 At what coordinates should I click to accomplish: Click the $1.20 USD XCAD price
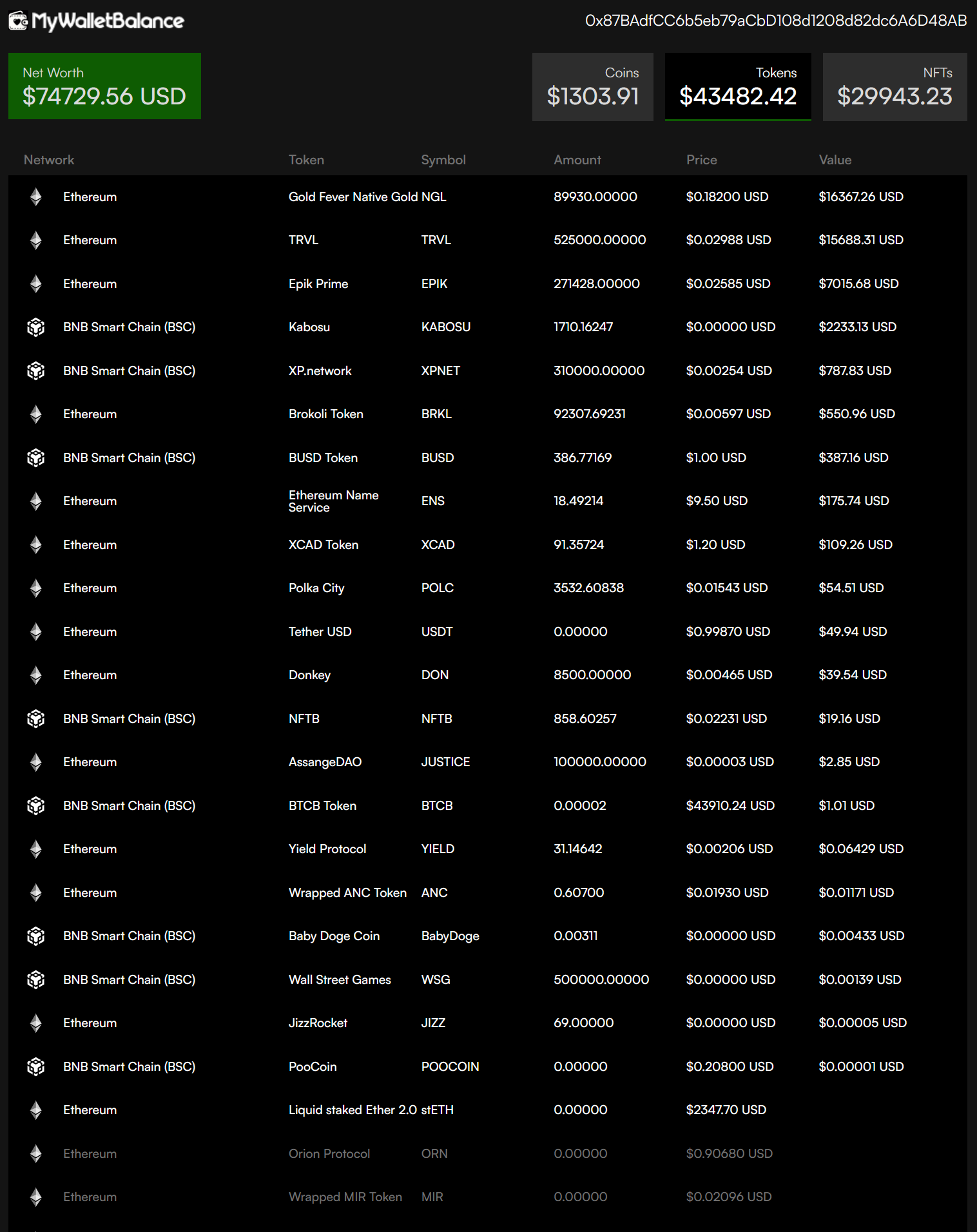[x=716, y=544]
